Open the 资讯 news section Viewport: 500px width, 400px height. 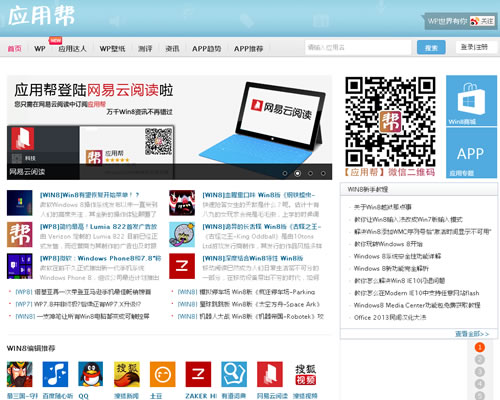point(172,49)
